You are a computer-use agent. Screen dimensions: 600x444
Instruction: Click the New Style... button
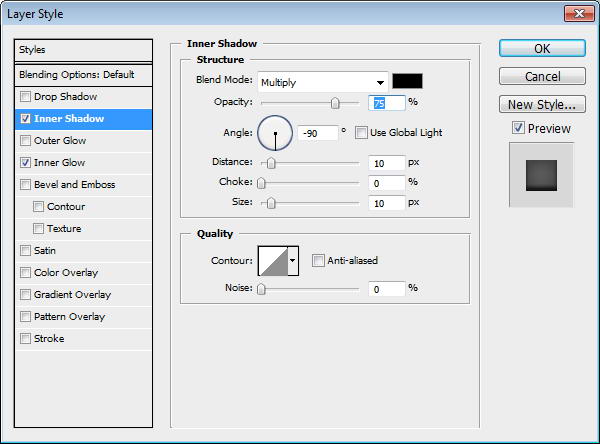542,104
